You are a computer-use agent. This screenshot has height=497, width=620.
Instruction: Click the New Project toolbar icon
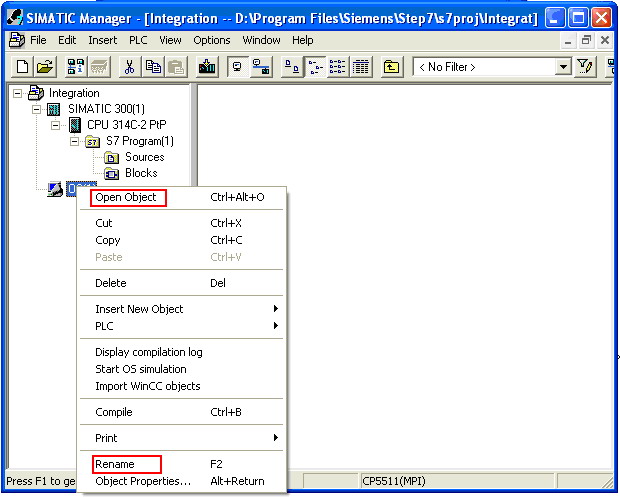pos(23,66)
